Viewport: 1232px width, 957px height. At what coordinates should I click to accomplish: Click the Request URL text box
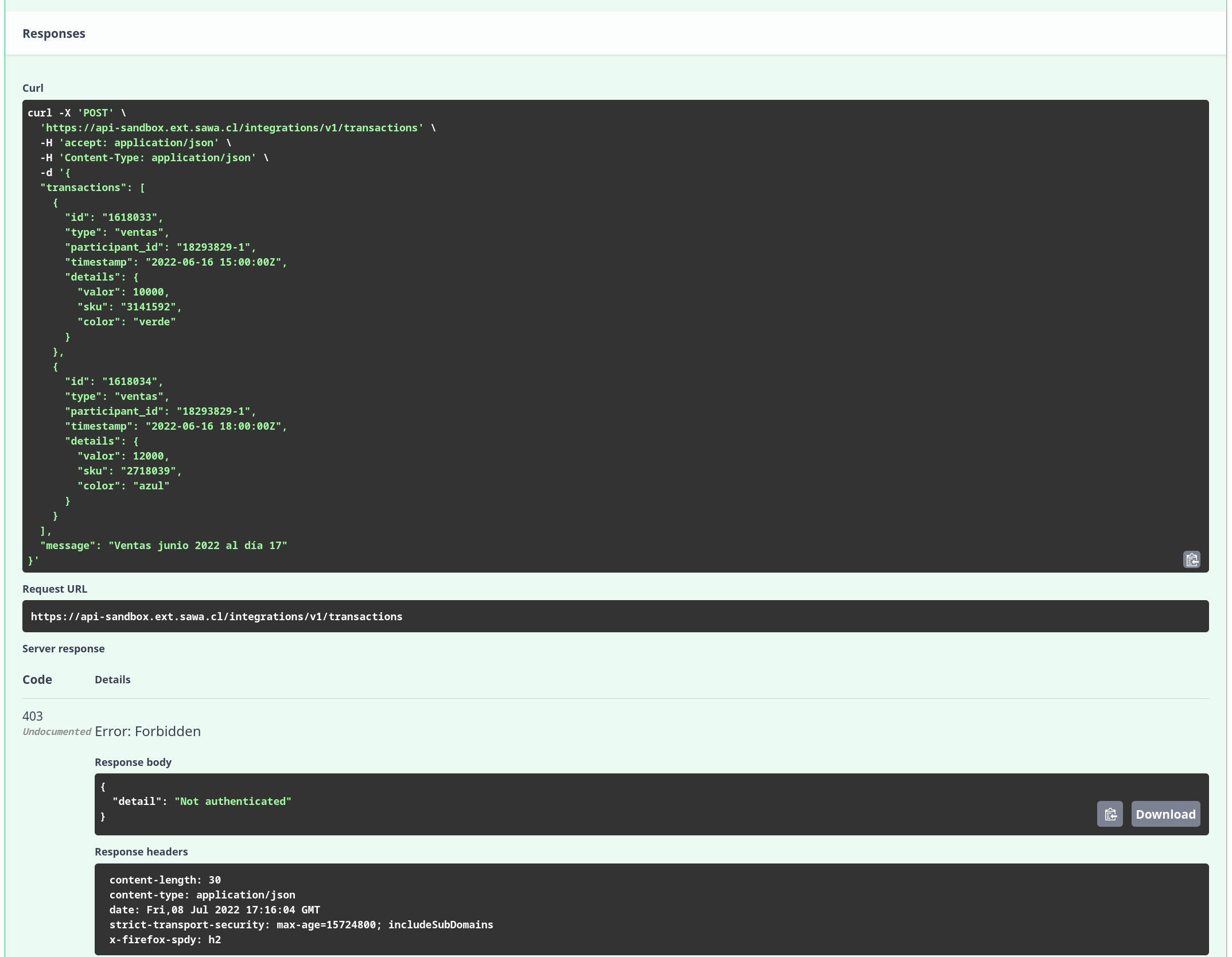point(615,616)
